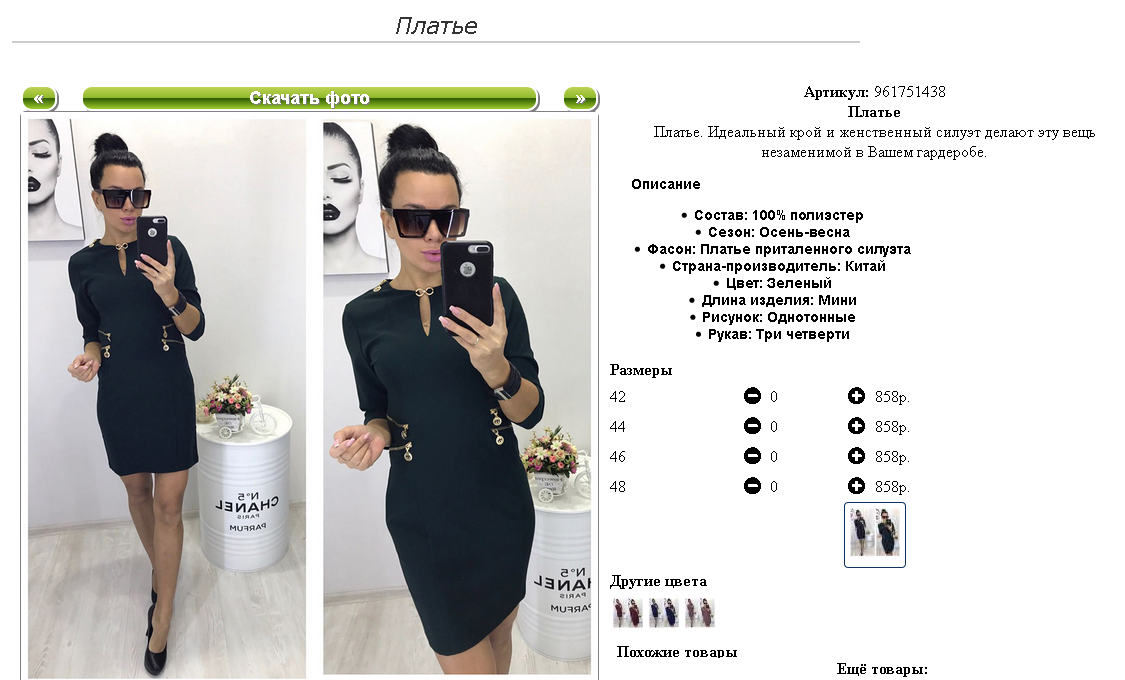Reduce quantity for size 48
The height and width of the screenshot is (680, 1125).
tap(752, 486)
